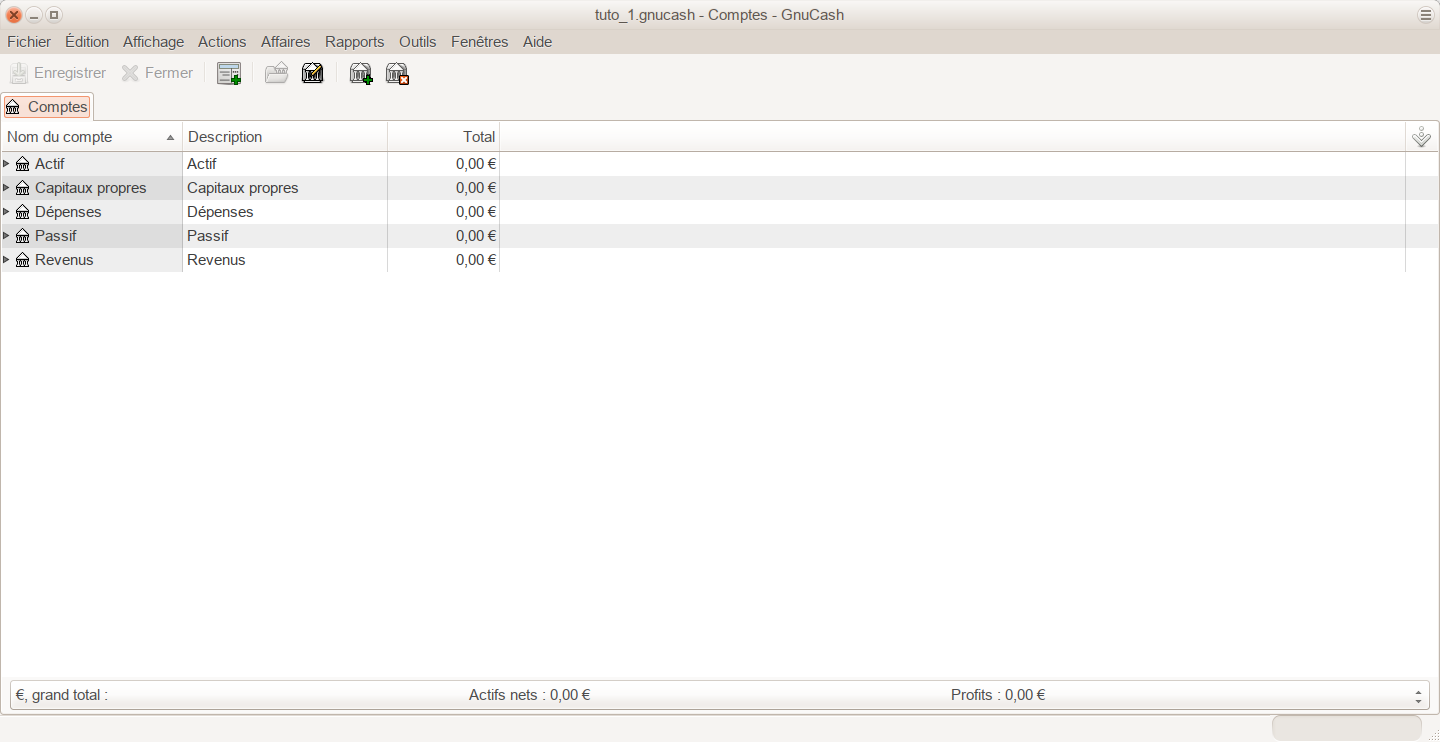
Task: Open the window hamburger menu icon
Action: (x=1425, y=15)
